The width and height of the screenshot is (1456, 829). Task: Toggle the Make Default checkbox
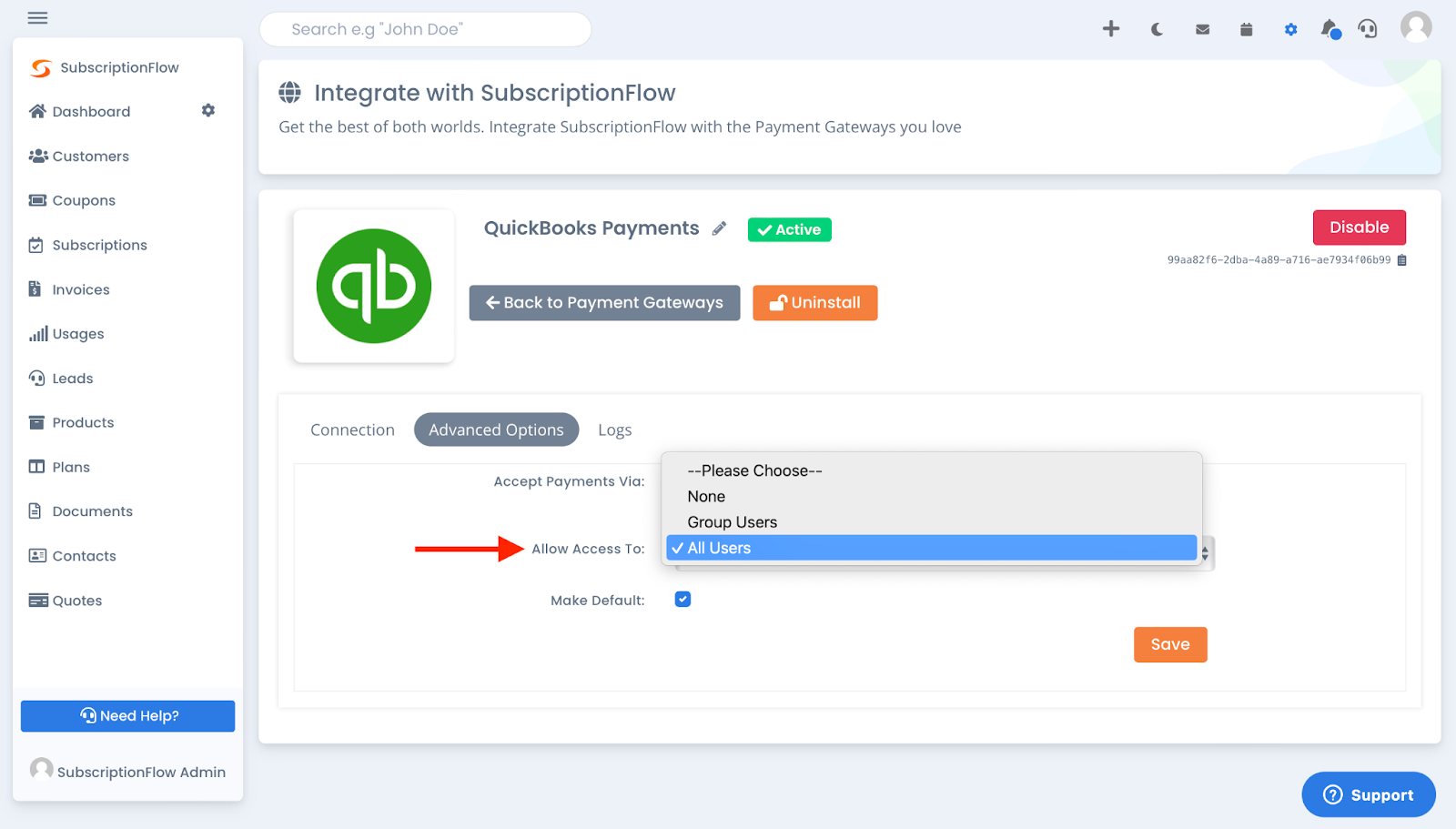pos(682,599)
